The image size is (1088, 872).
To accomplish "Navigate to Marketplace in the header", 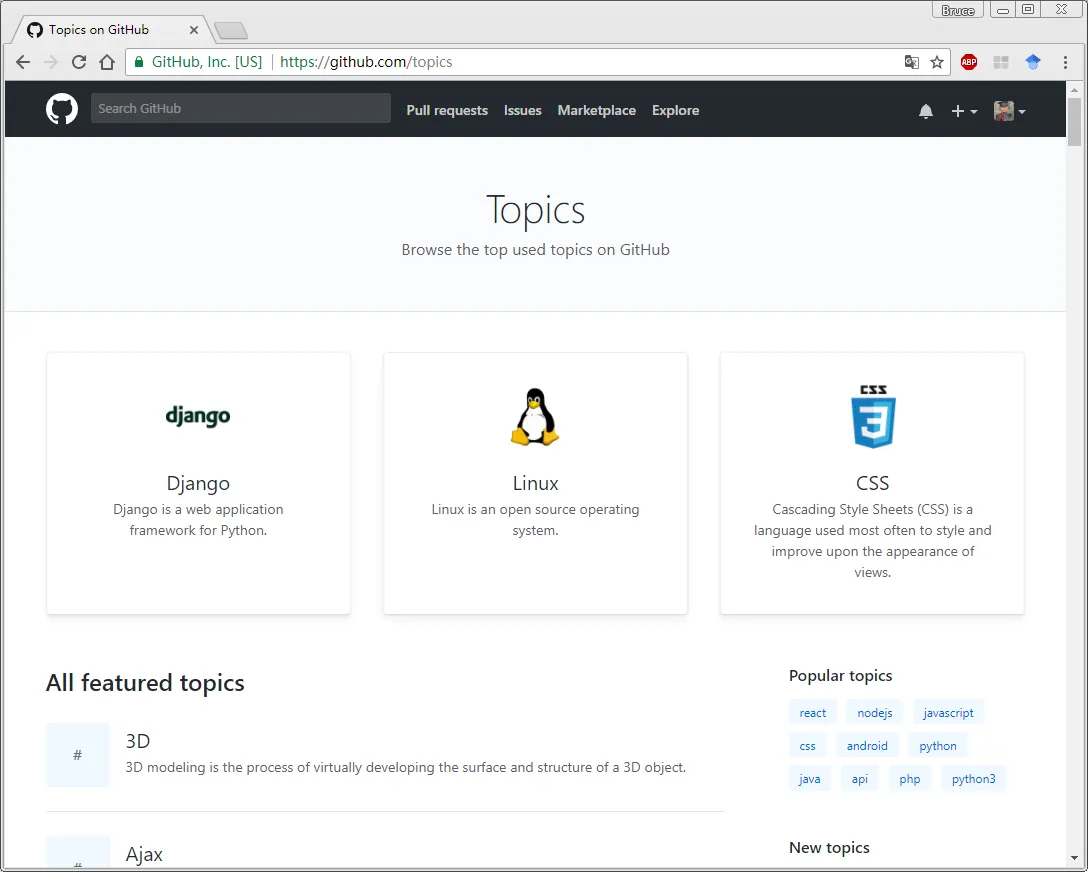I will [x=596, y=111].
